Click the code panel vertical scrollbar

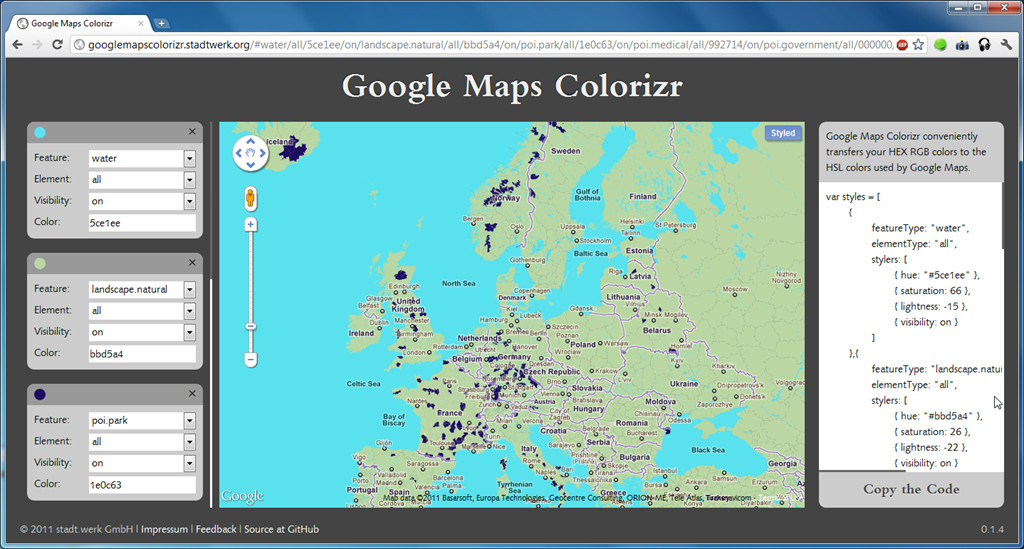point(1002,215)
